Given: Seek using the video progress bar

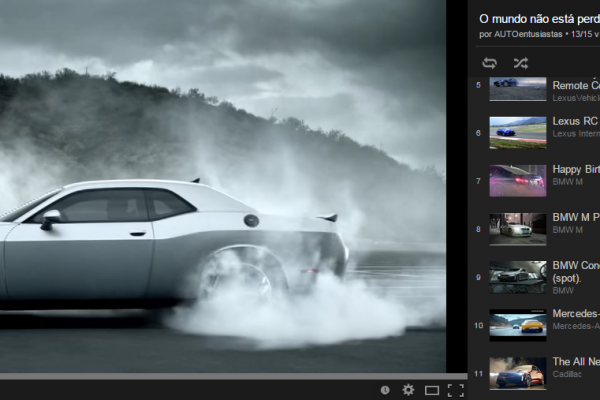Looking at the screenshot, I should (220, 376).
